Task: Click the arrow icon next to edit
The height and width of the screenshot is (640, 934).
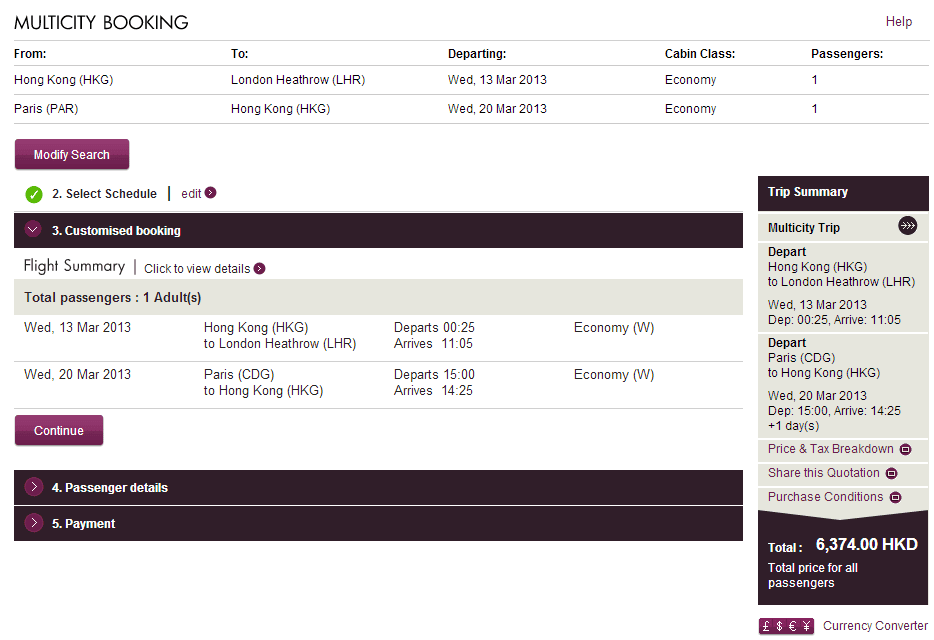Action: [x=211, y=193]
